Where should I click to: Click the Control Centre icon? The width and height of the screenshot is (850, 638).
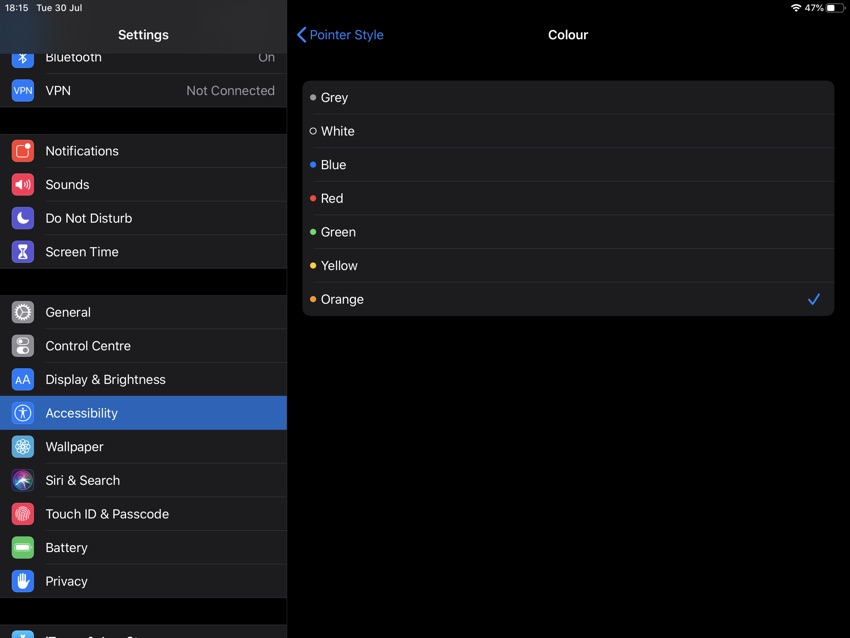(23, 345)
